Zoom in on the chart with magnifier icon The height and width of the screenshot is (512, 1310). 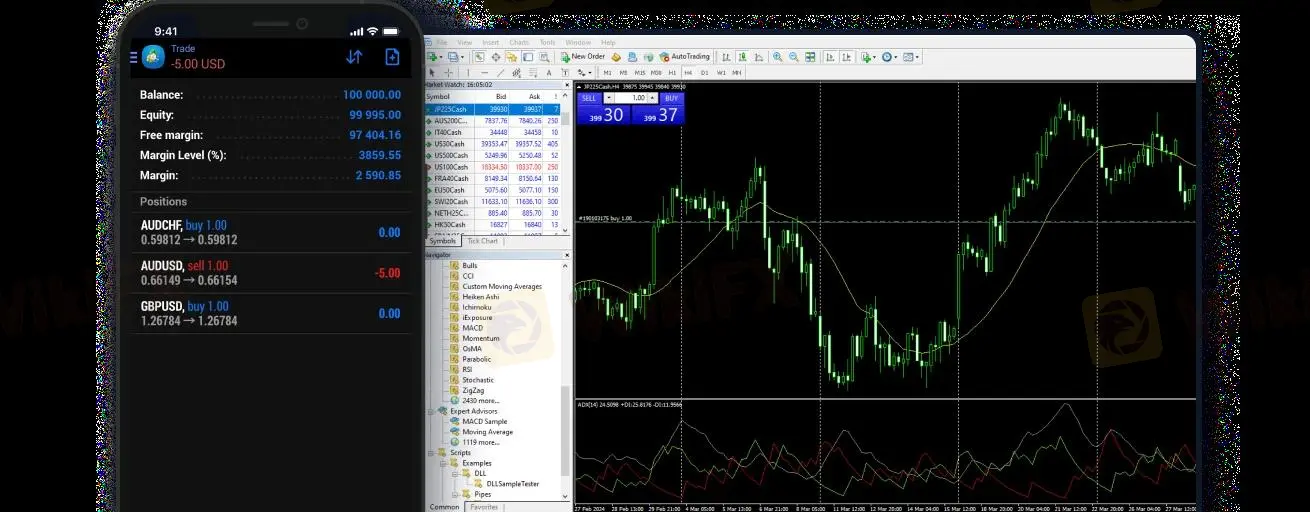778,57
